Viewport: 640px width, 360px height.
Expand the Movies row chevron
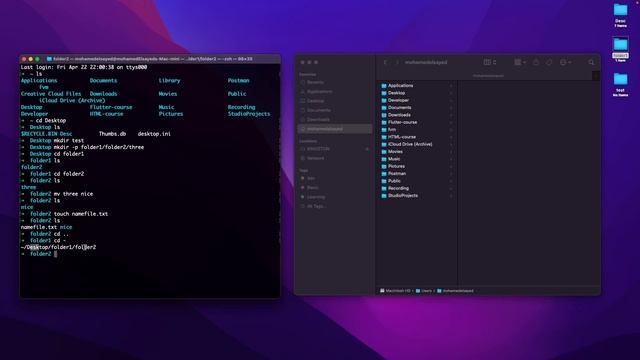coord(451,152)
